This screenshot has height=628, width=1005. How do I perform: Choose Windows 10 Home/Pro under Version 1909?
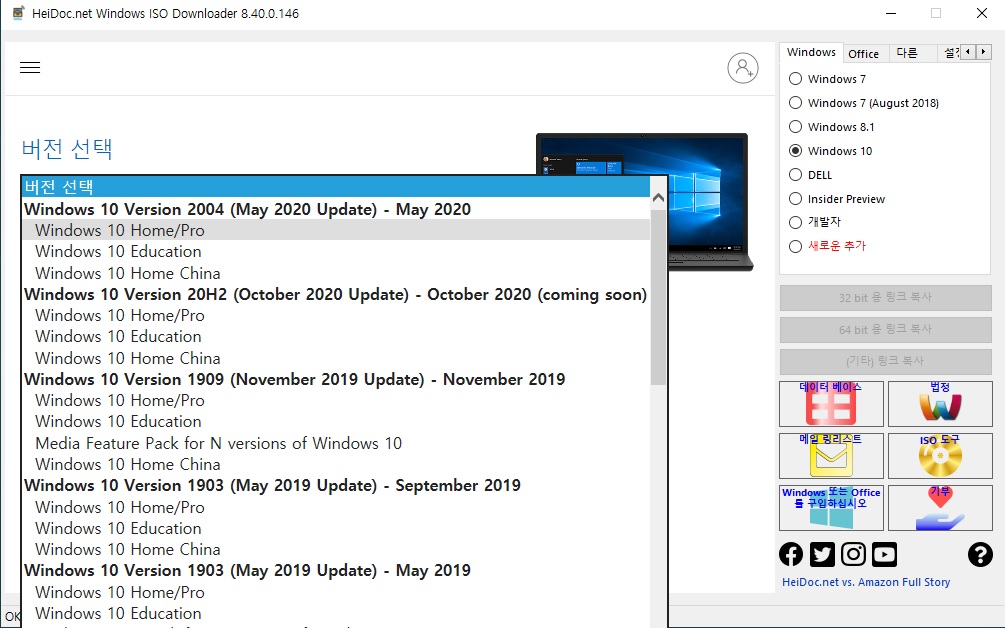[x=336, y=401]
